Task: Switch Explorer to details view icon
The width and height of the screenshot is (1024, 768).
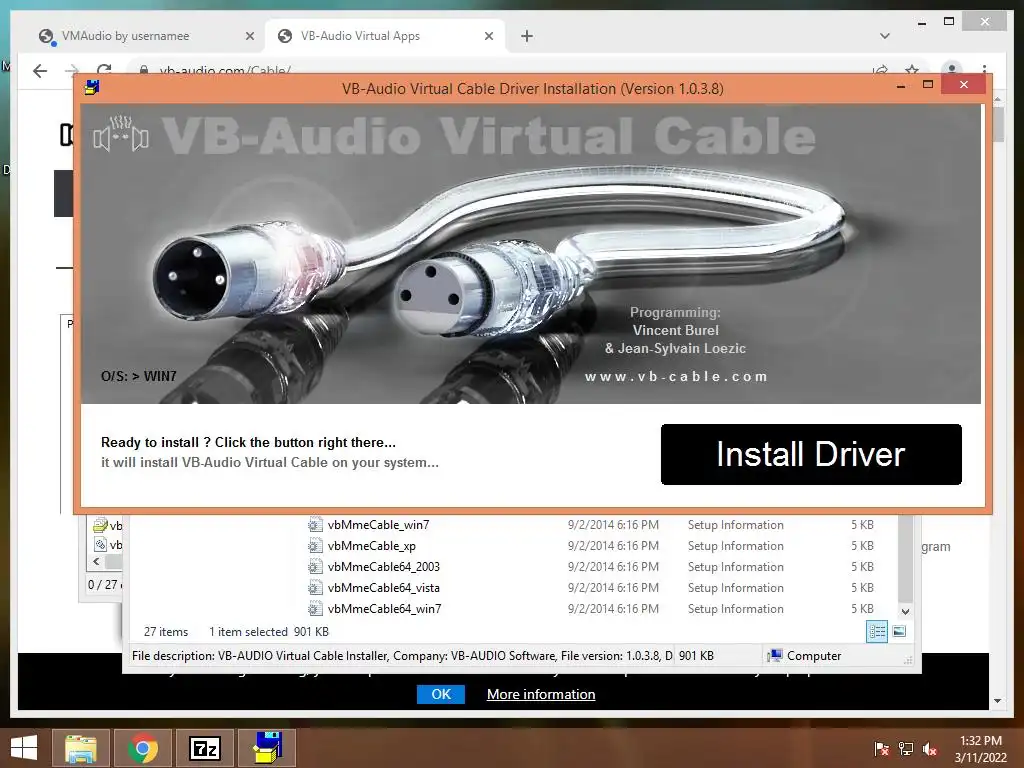Action: click(x=876, y=631)
